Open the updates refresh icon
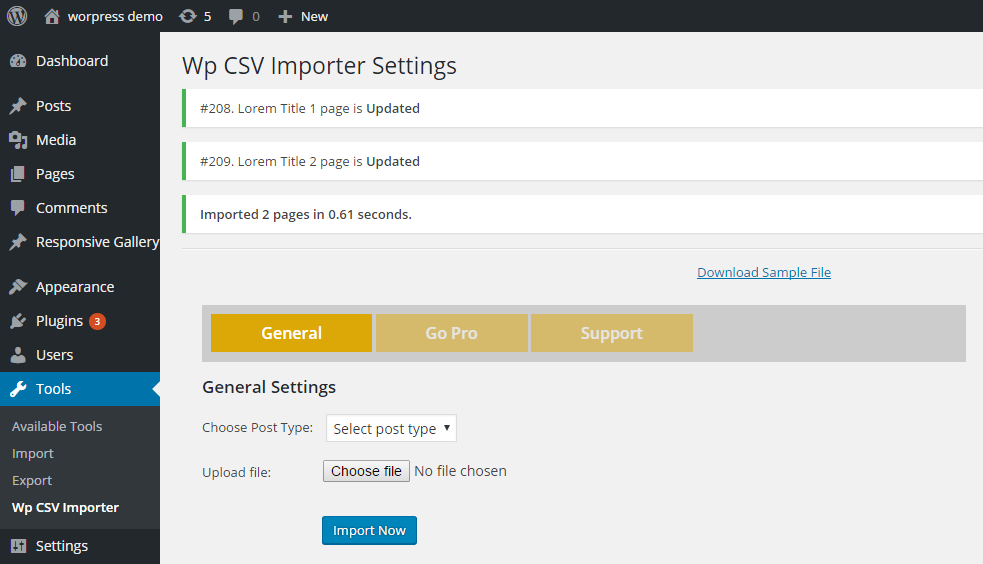983x564 pixels. (187, 16)
